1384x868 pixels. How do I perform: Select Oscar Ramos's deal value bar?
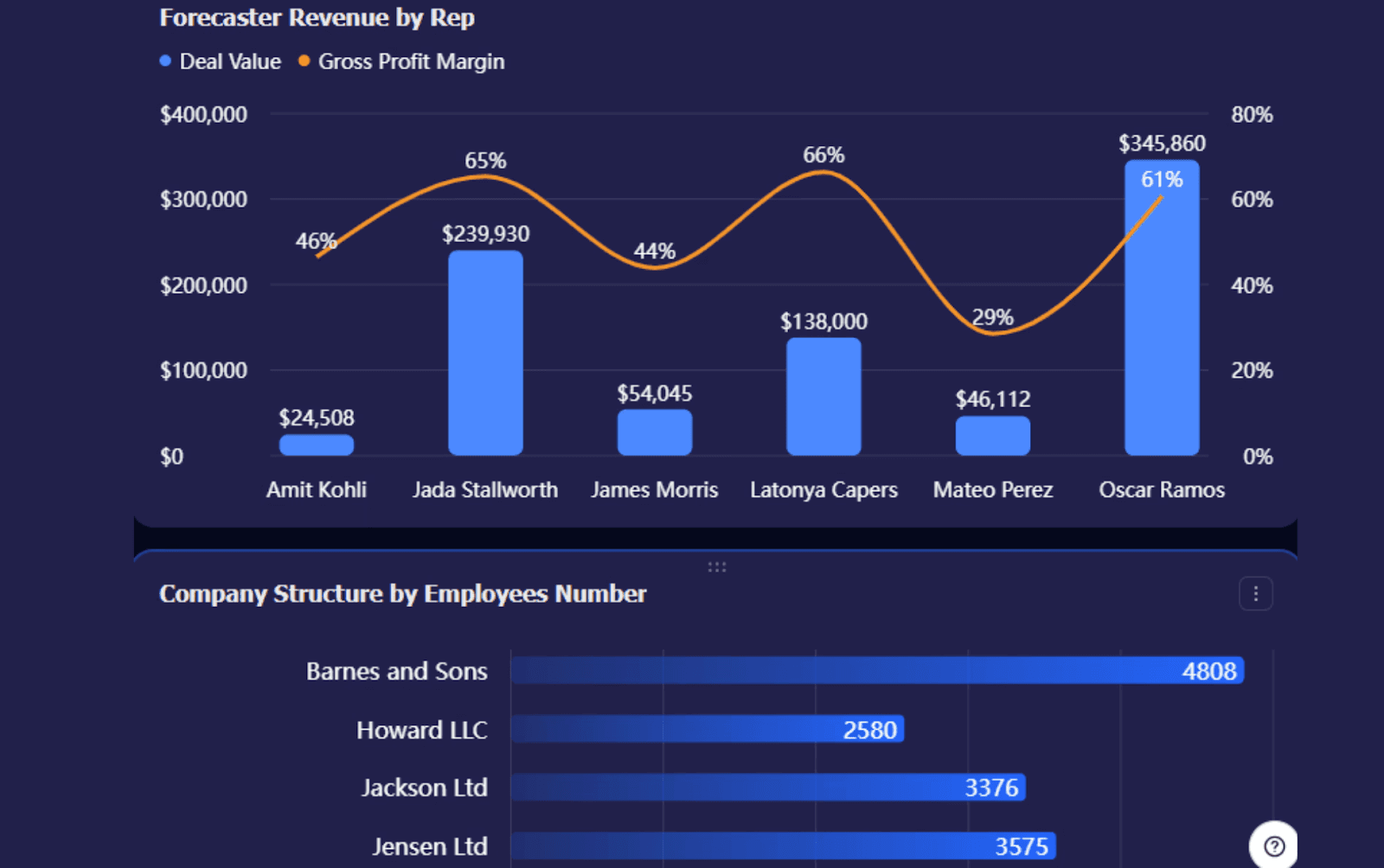1162,308
